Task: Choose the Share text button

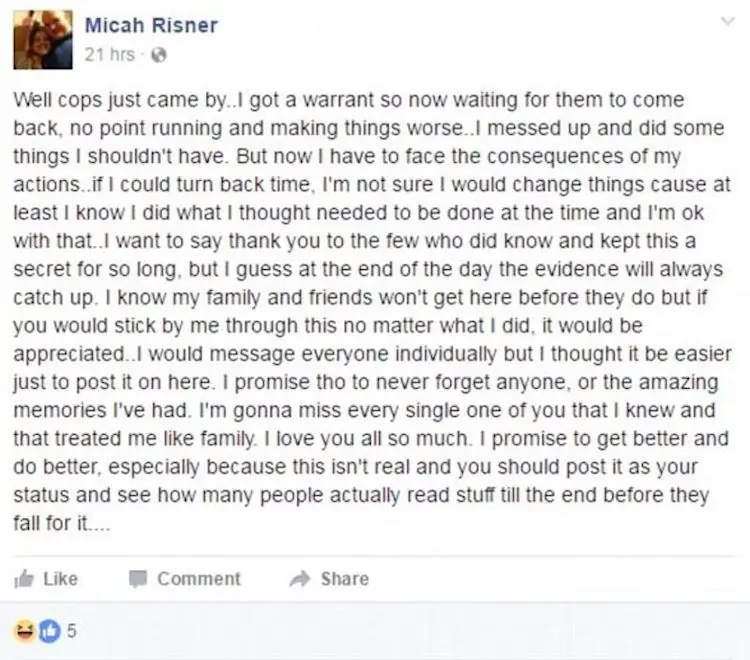Action: [345, 579]
